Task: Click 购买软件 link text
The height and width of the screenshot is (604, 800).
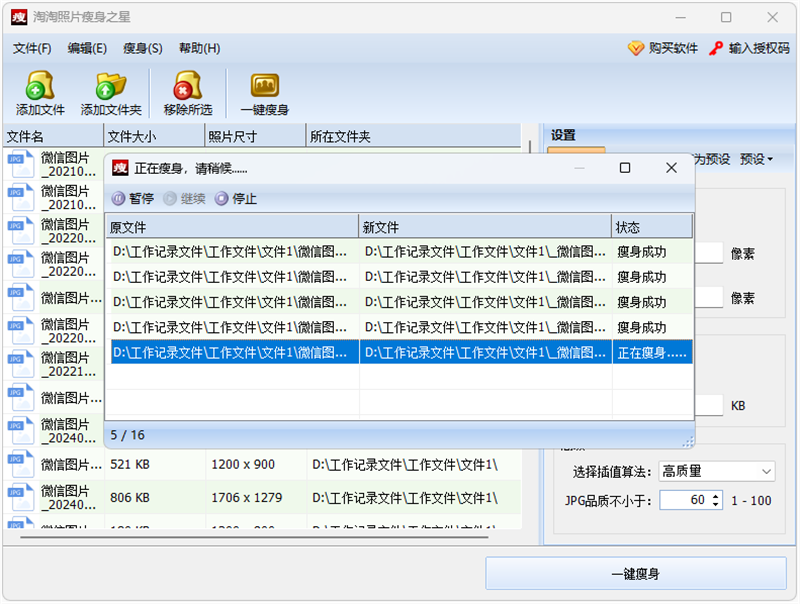Action: [x=673, y=48]
